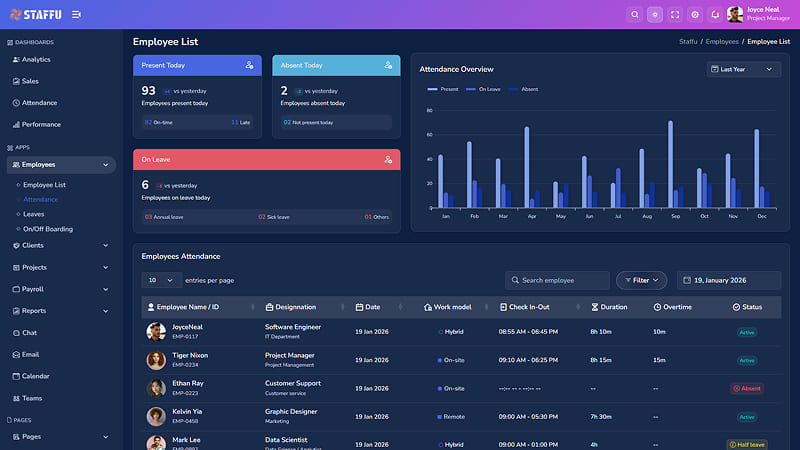
Task: Click the Filter button
Action: pyautogui.click(x=641, y=280)
